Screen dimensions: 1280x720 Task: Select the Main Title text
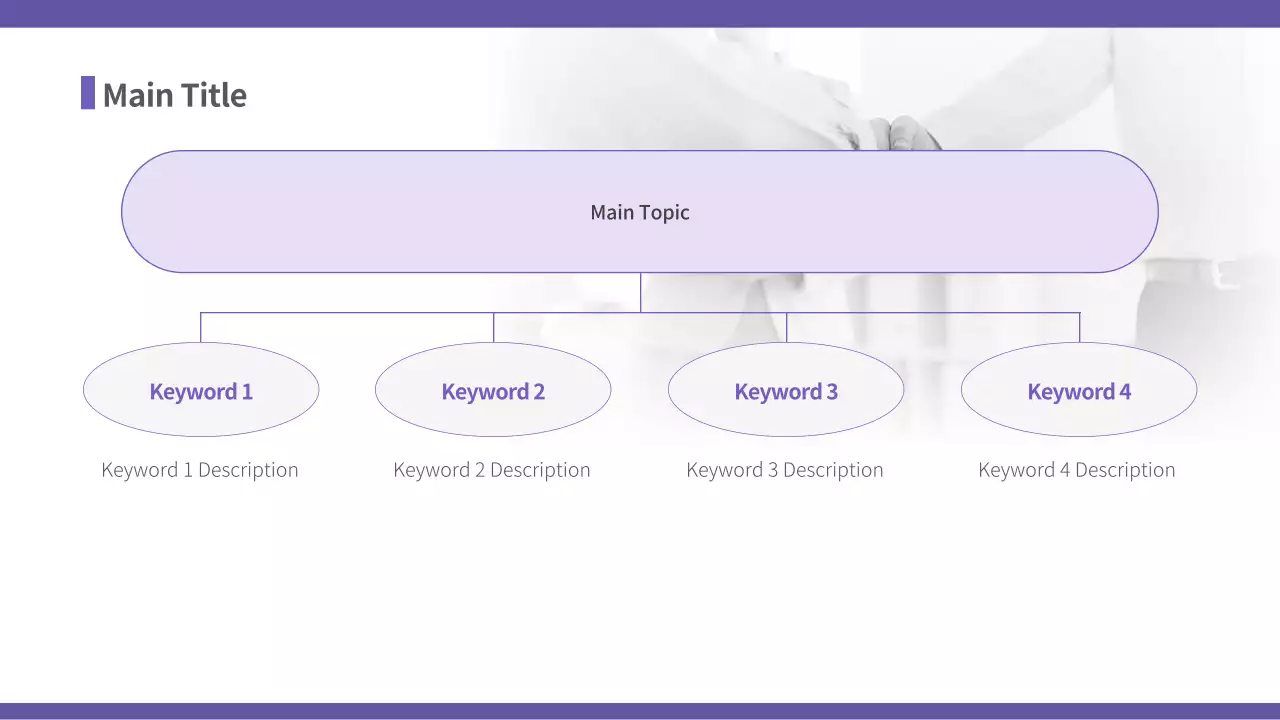174,95
